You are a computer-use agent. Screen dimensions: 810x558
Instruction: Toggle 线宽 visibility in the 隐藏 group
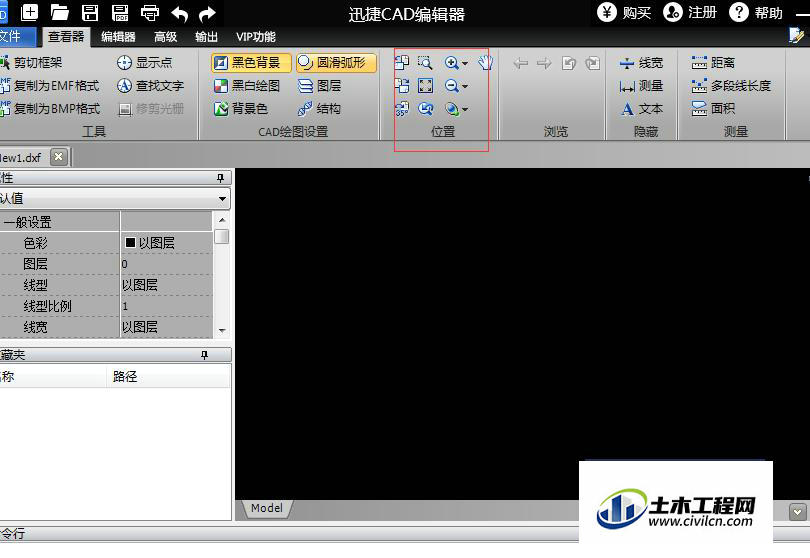click(x=641, y=63)
